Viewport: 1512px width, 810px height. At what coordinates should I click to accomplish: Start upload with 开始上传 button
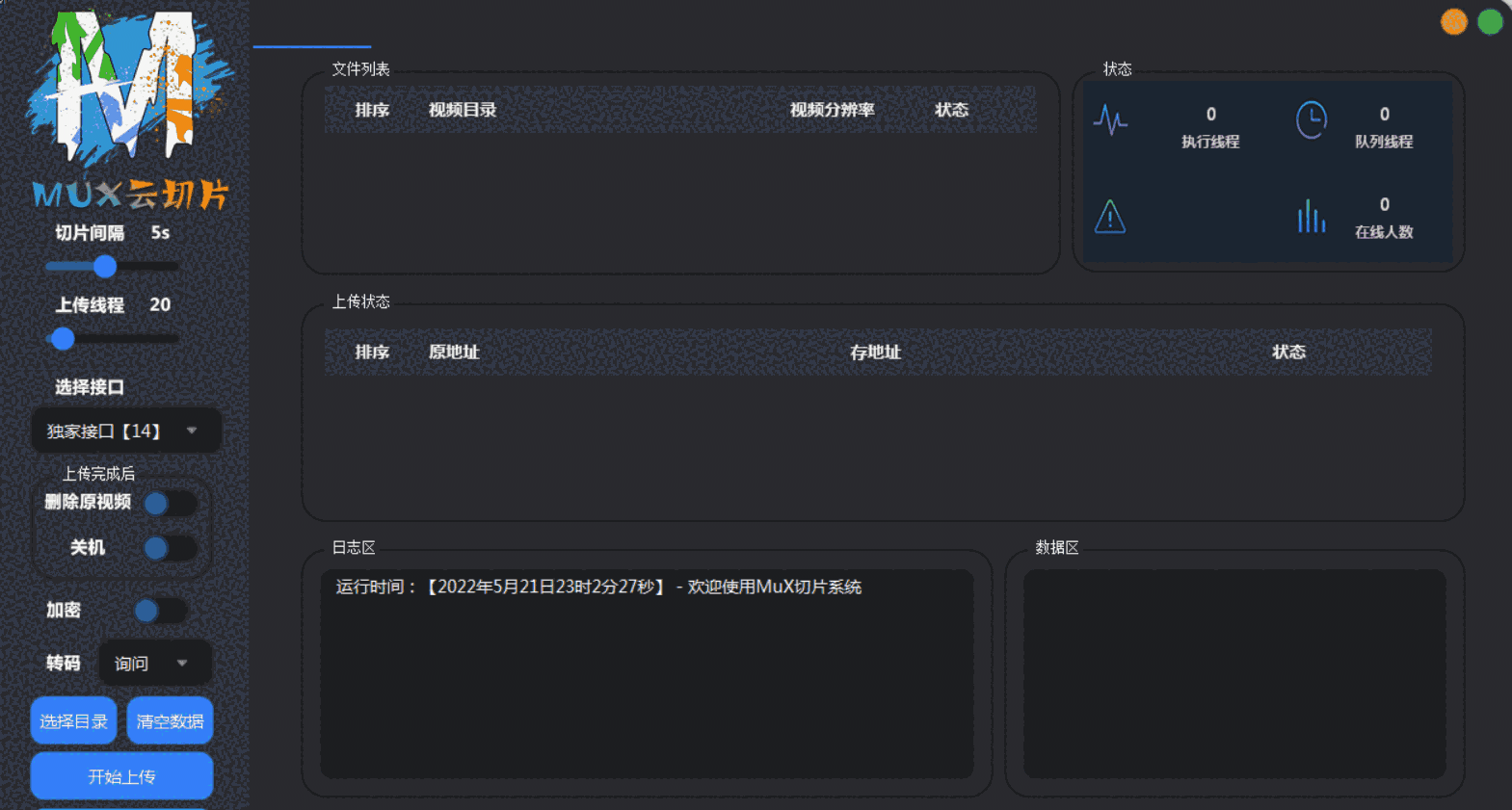point(121,776)
